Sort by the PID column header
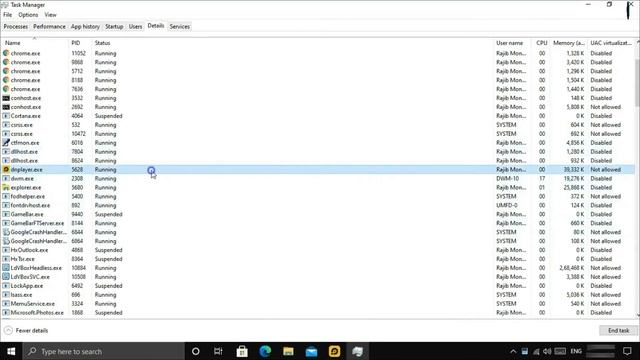Viewport: 640px width, 360px height. [x=80, y=43]
